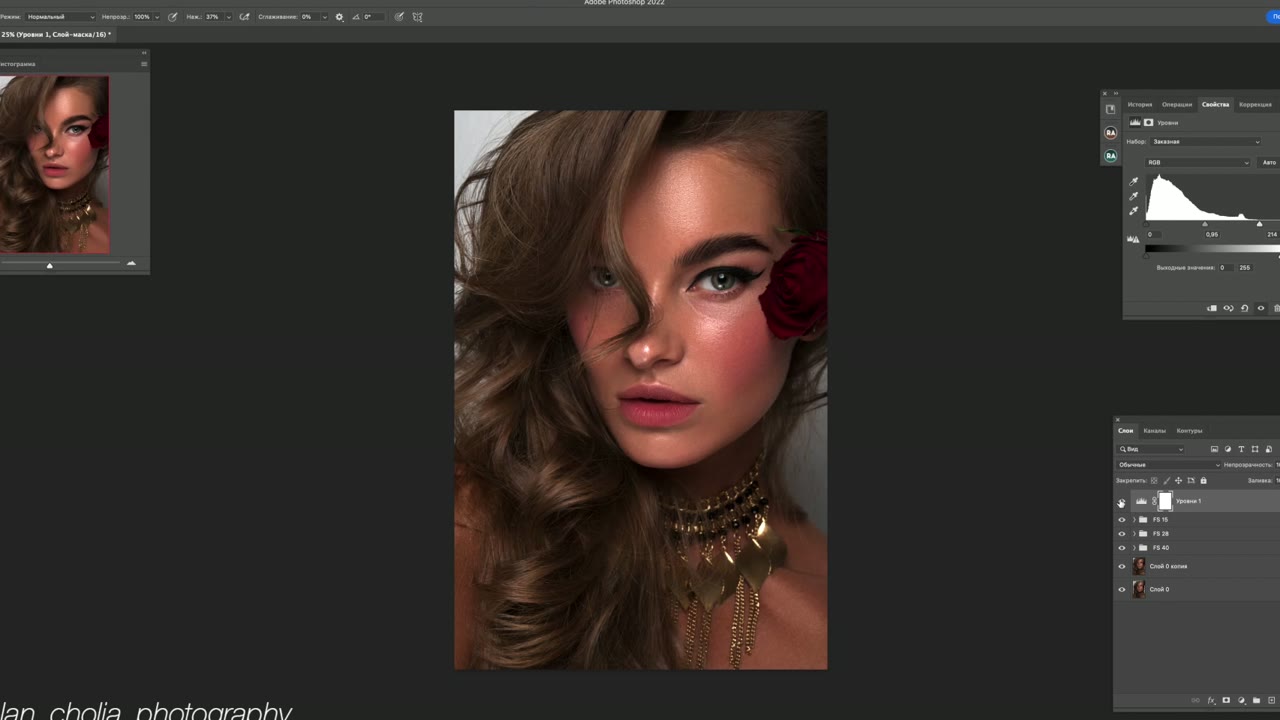This screenshot has height=720, width=1280.
Task: Switch to the Контуры tab
Action: point(1190,431)
